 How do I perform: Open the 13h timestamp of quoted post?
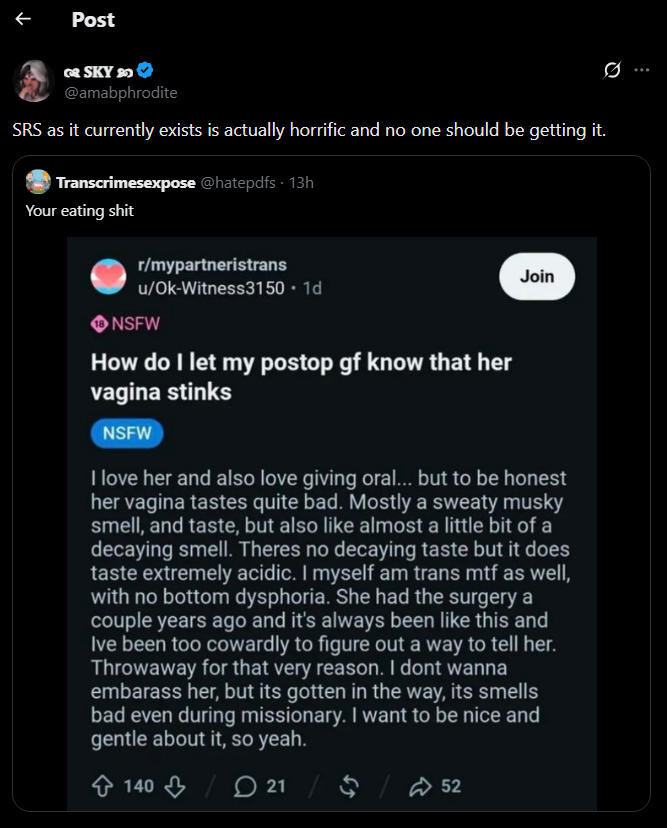click(301, 183)
